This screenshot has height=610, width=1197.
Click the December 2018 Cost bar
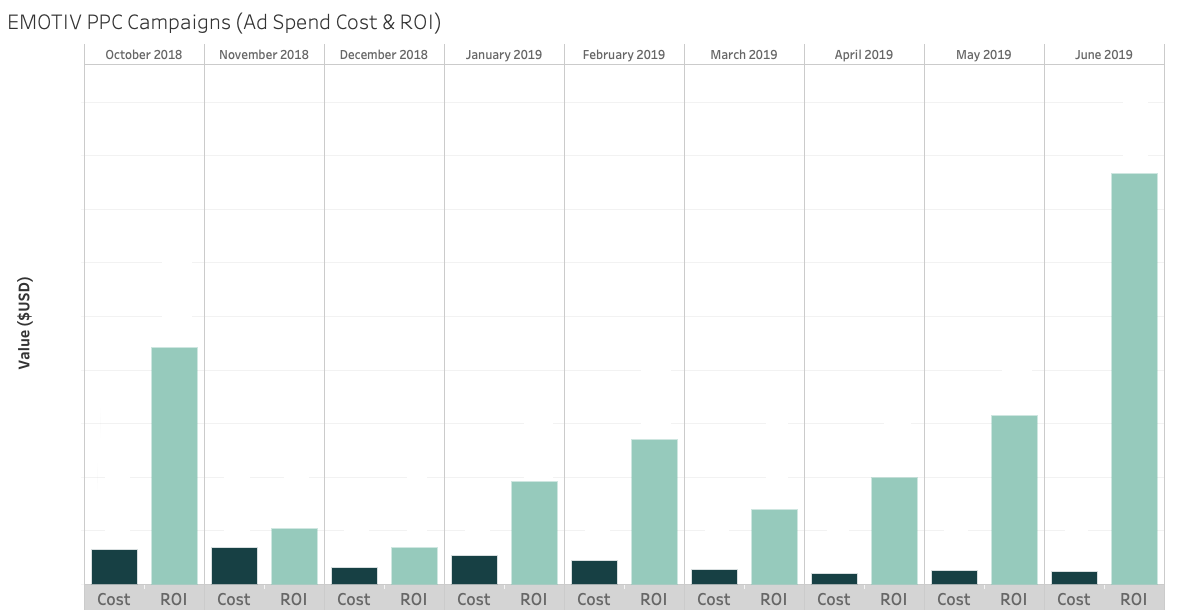[354, 576]
